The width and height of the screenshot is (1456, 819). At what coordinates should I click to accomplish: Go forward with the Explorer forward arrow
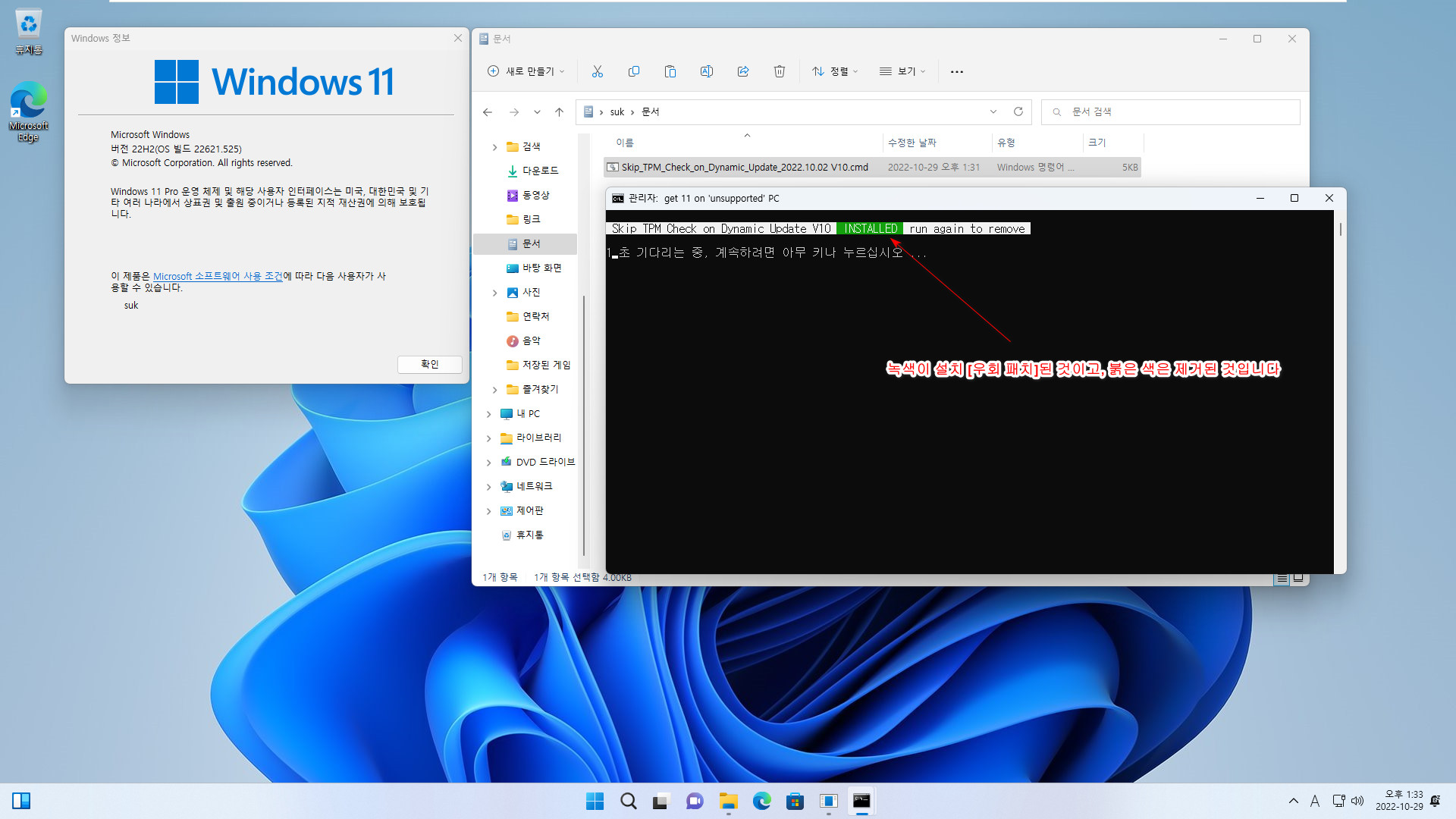(514, 112)
